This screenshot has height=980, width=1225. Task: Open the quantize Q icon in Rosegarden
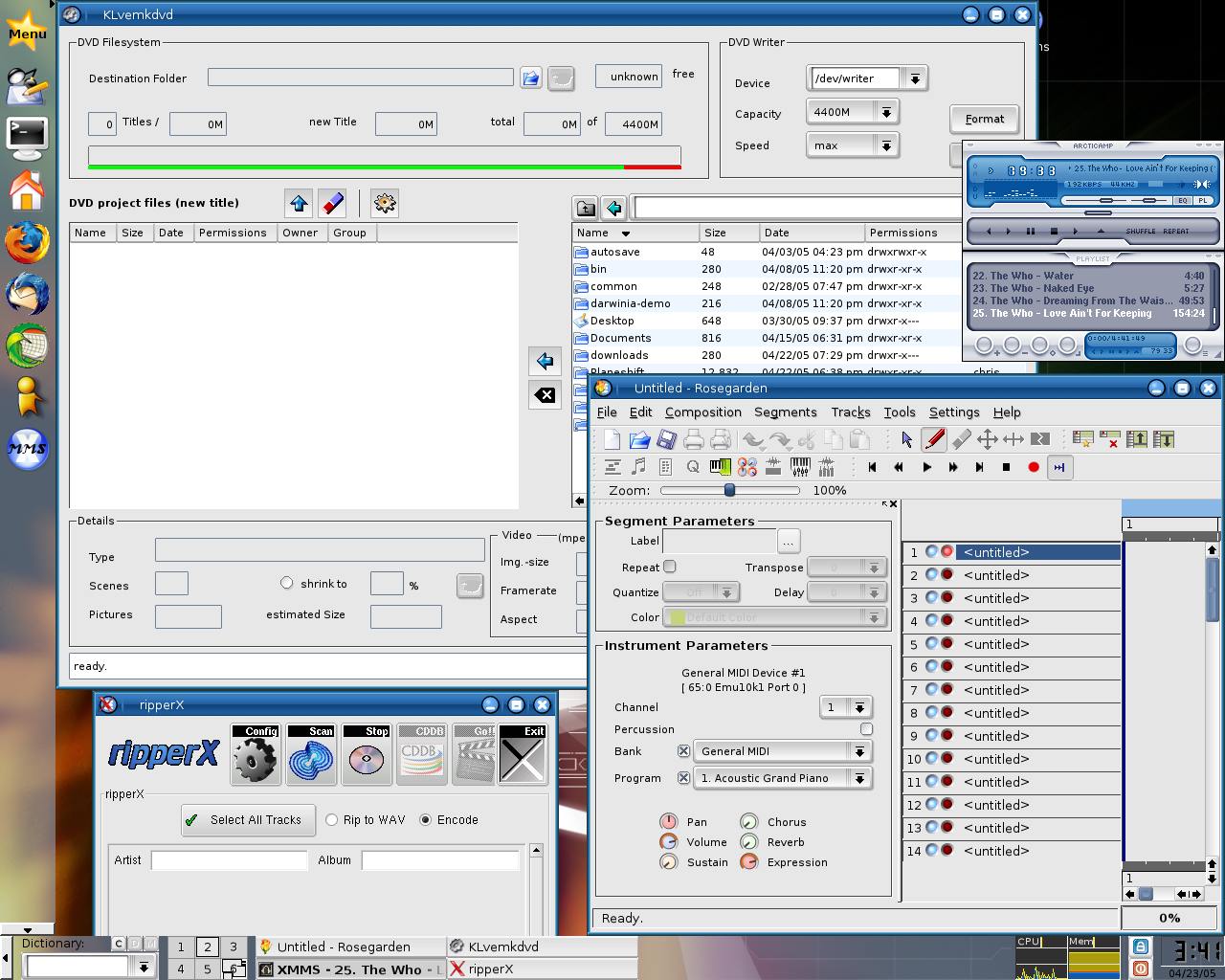coord(693,467)
